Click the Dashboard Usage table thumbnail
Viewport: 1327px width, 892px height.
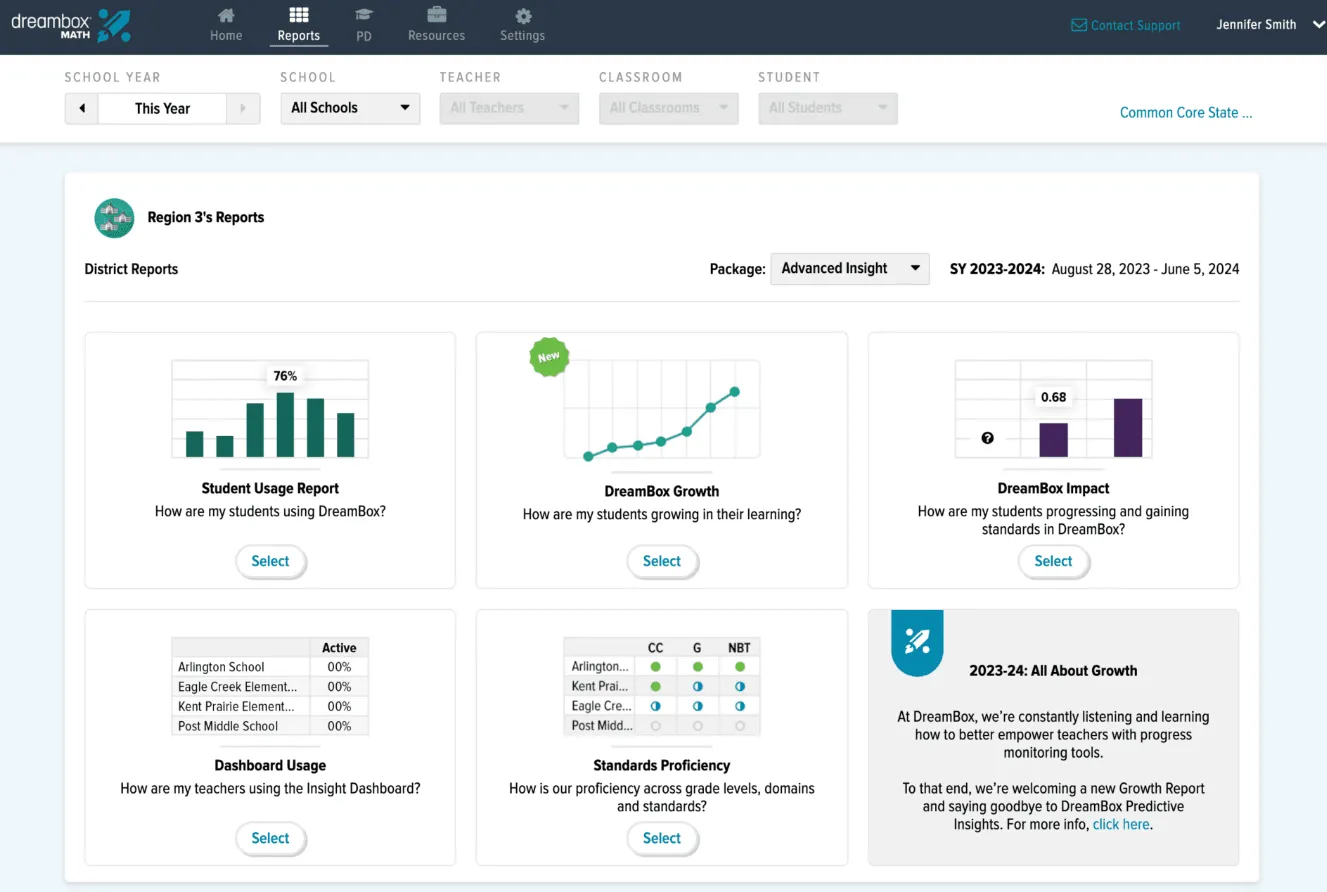[x=270, y=687]
